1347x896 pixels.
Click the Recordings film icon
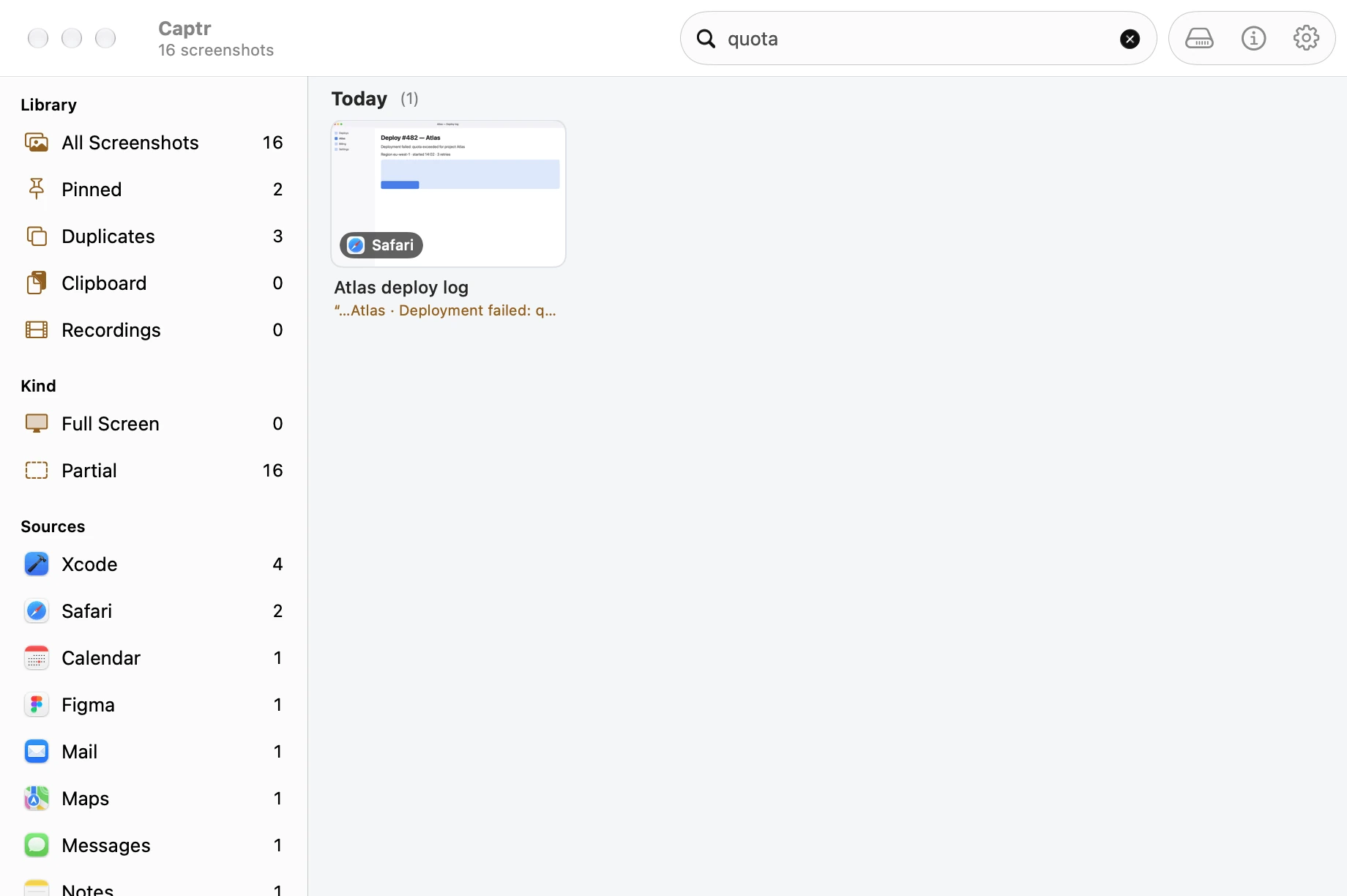[x=37, y=329]
